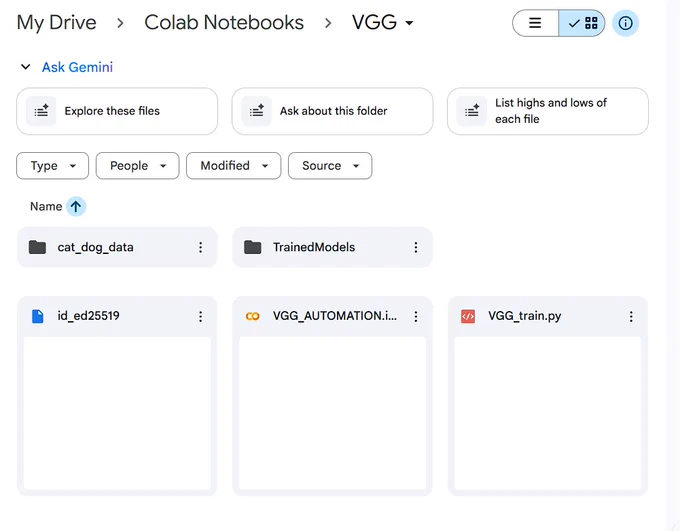This screenshot has height=531, width=680.
Task: Go to Colab Notebooks breadcrumb
Action: pyautogui.click(x=224, y=23)
